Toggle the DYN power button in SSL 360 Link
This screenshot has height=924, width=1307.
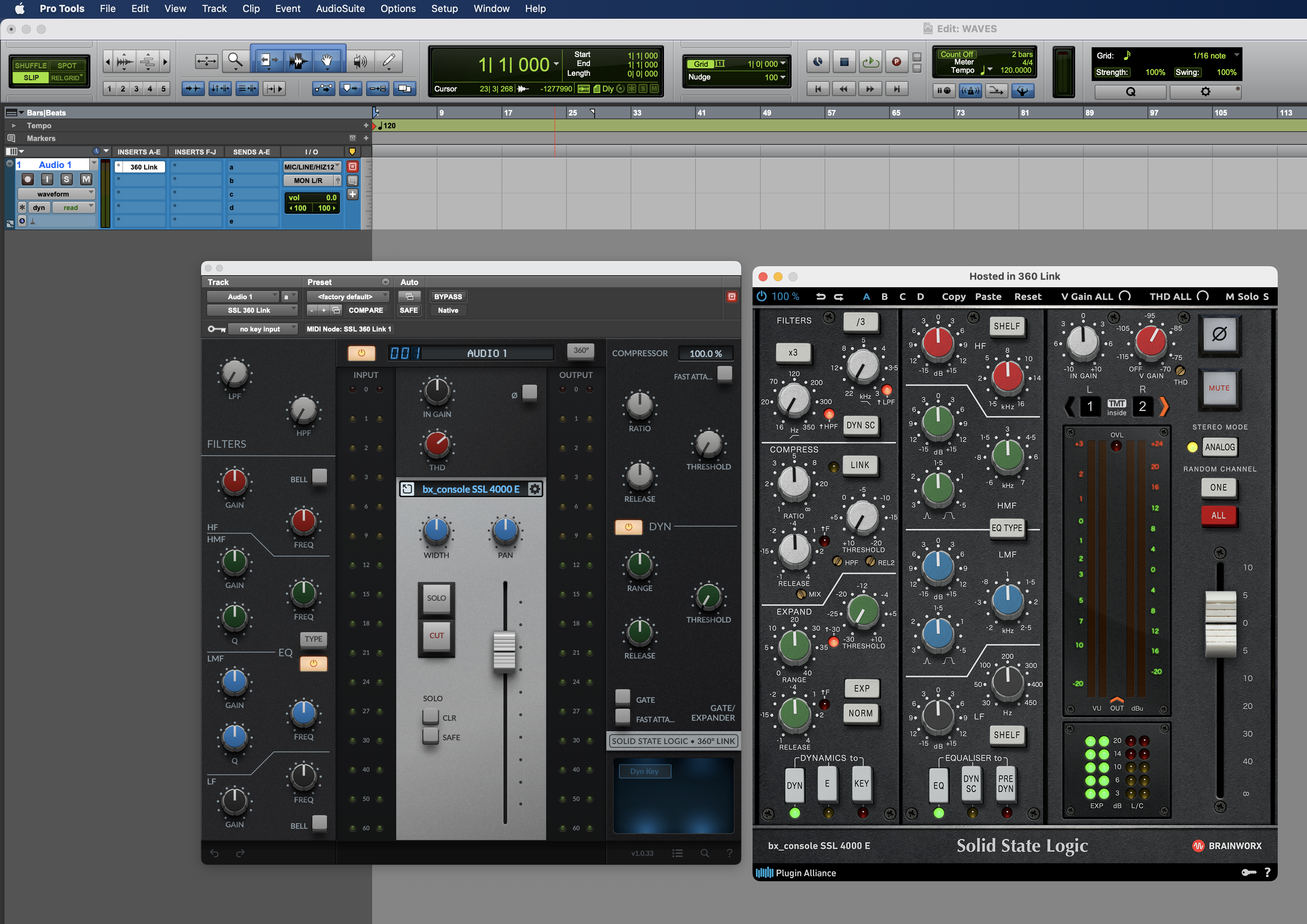[628, 527]
